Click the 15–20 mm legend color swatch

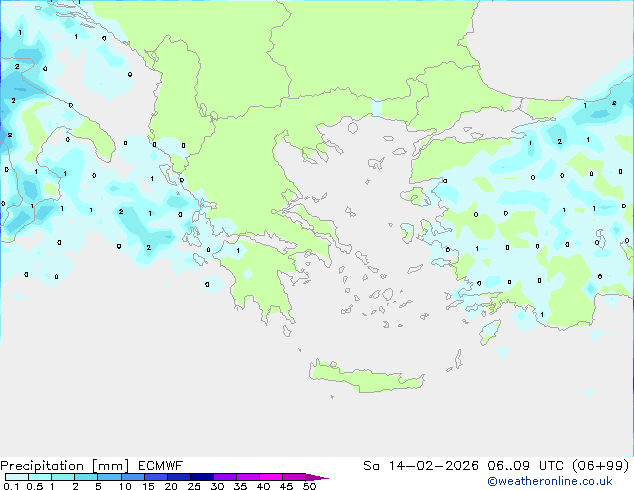coord(156,477)
